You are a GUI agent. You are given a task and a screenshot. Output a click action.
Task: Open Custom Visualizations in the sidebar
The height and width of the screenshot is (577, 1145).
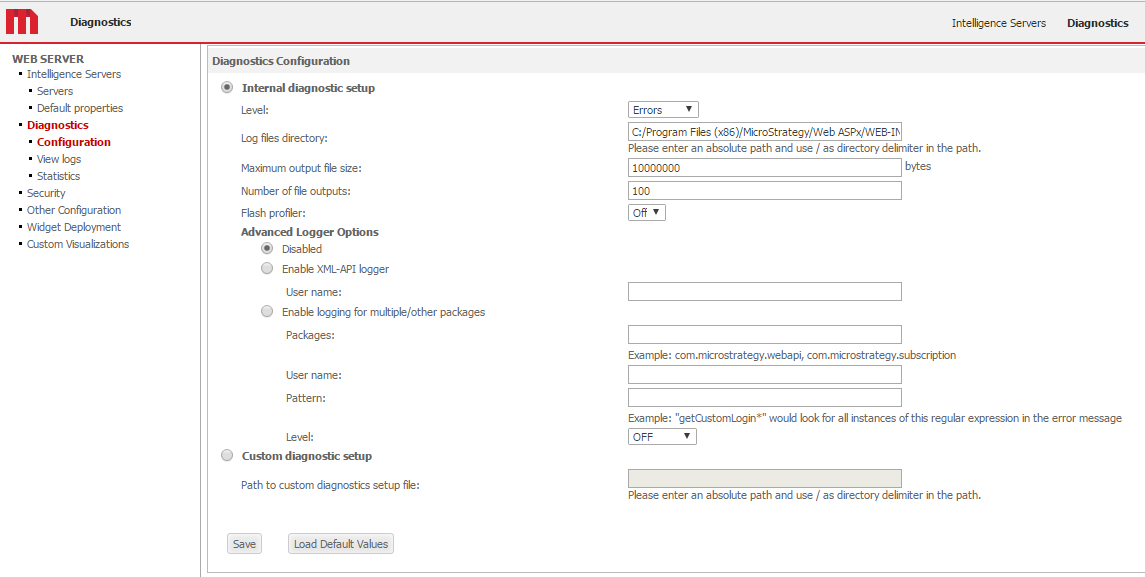coord(78,244)
